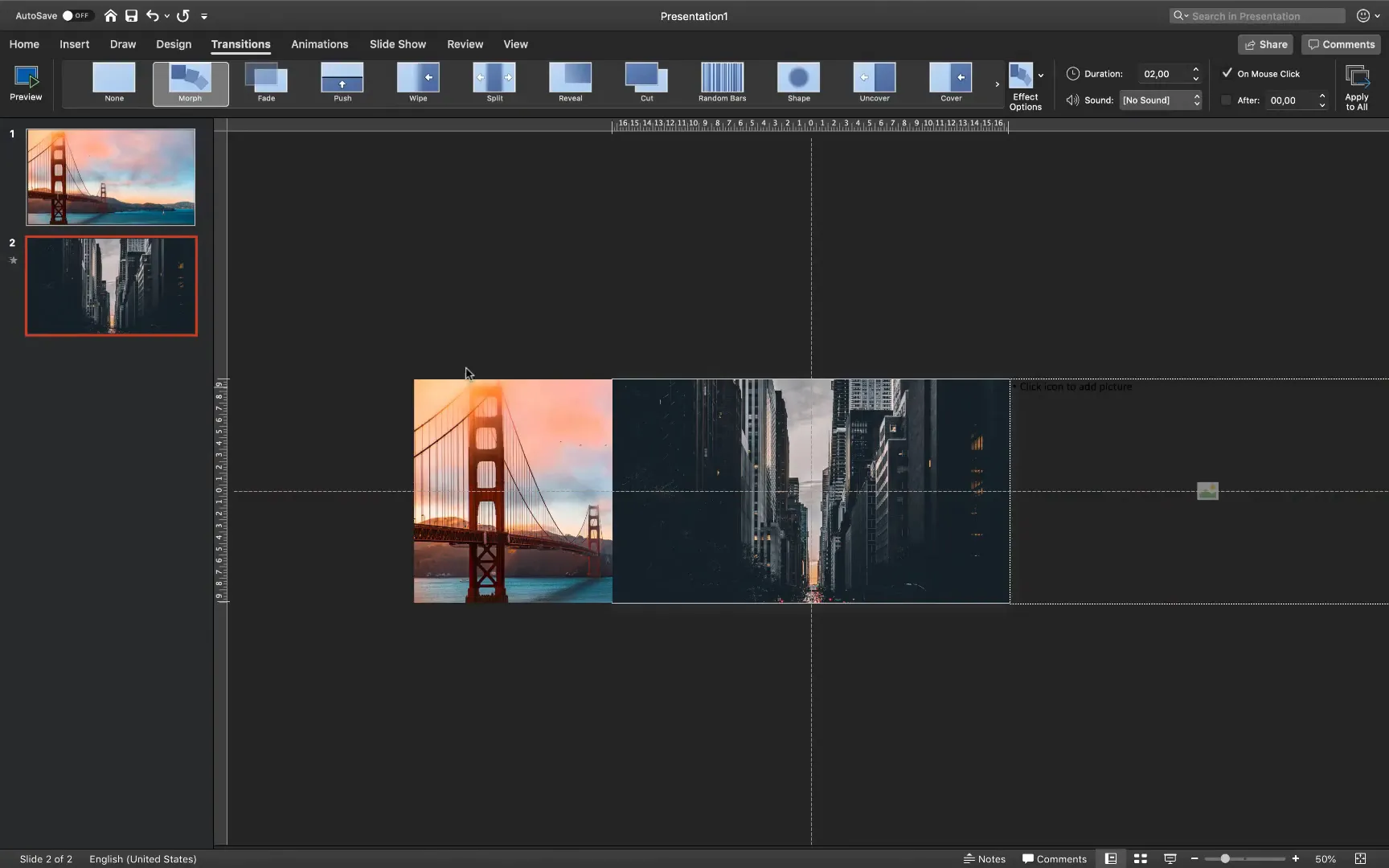The width and height of the screenshot is (1389, 868).
Task: Choose the Wipe transition
Action: tap(418, 84)
